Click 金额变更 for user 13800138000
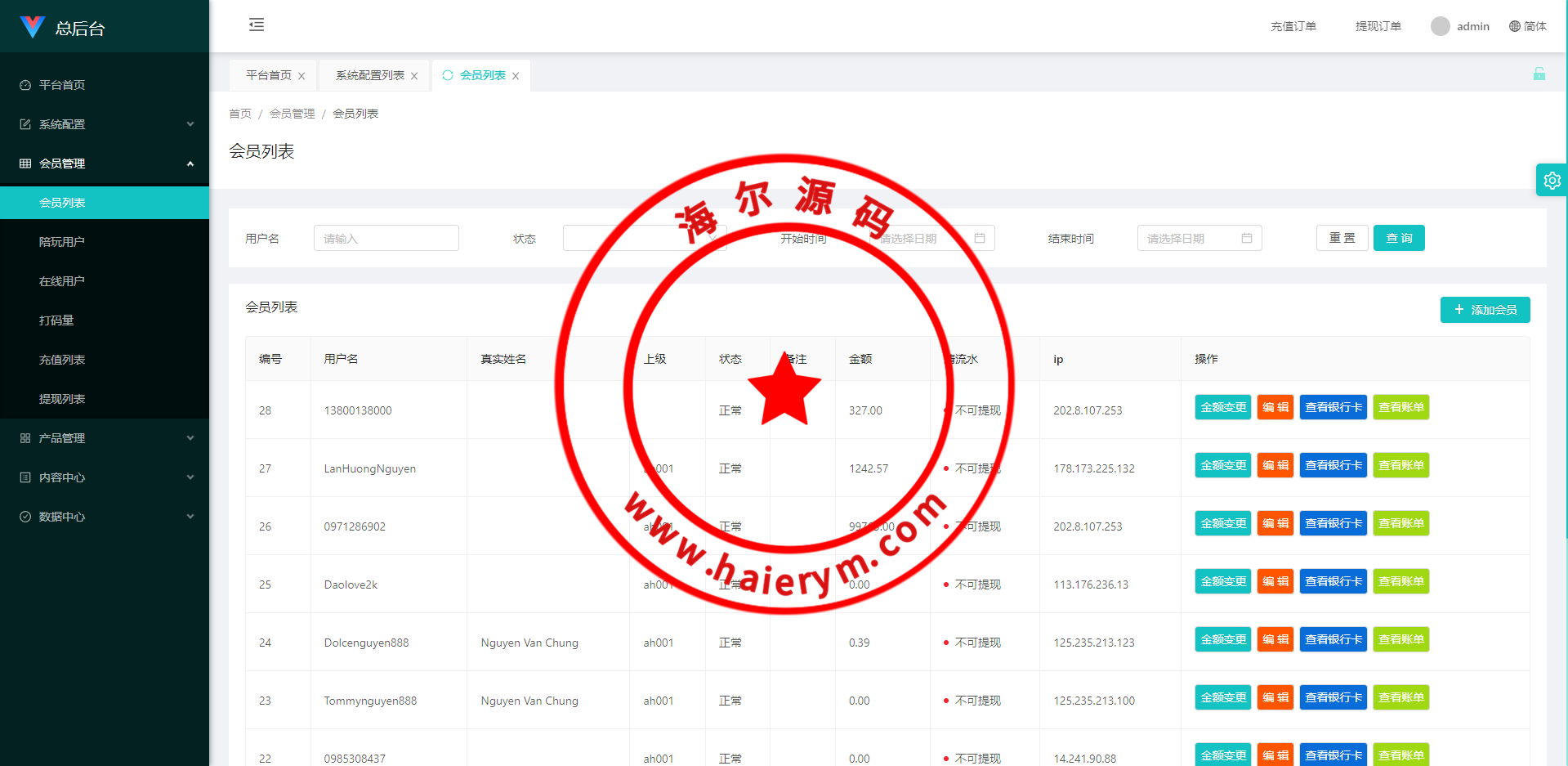 [x=1222, y=407]
